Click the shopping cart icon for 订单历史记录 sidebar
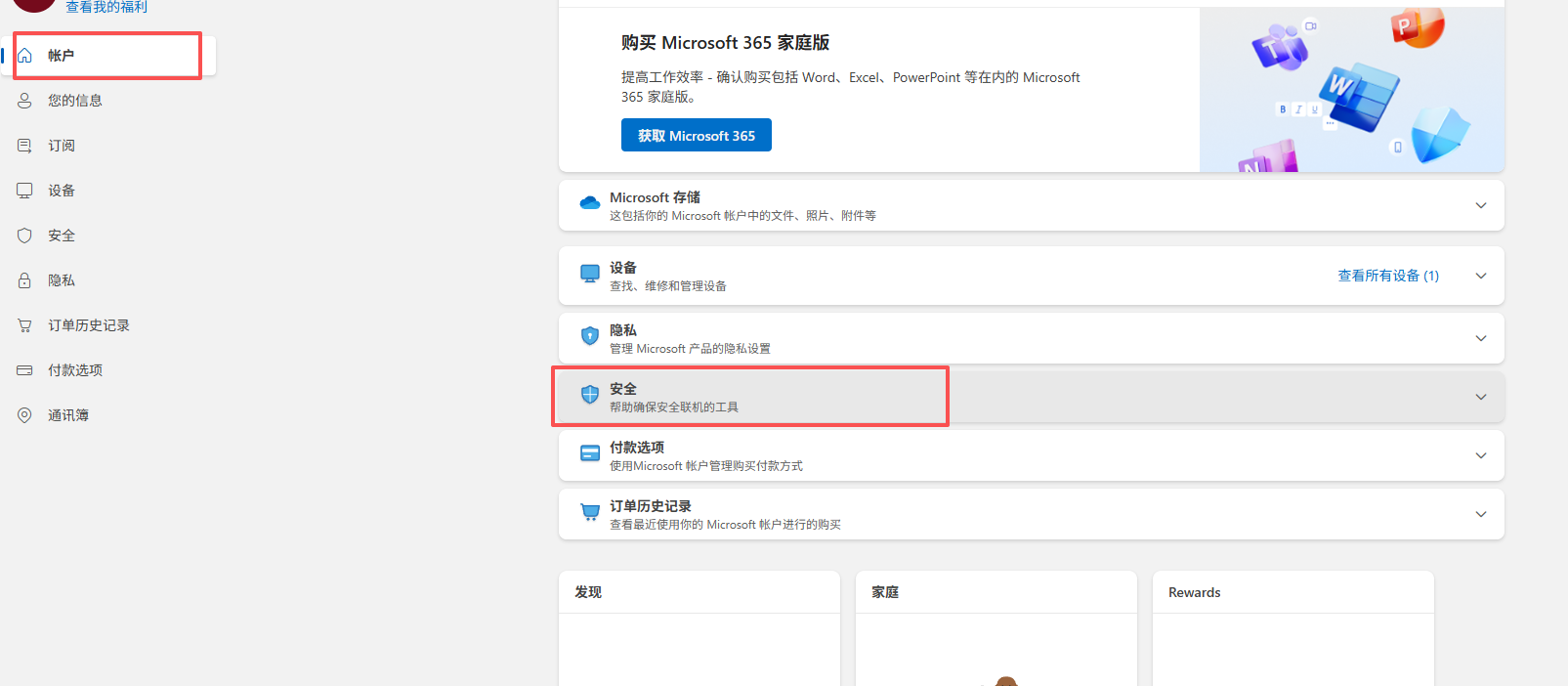 click(25, 325)
